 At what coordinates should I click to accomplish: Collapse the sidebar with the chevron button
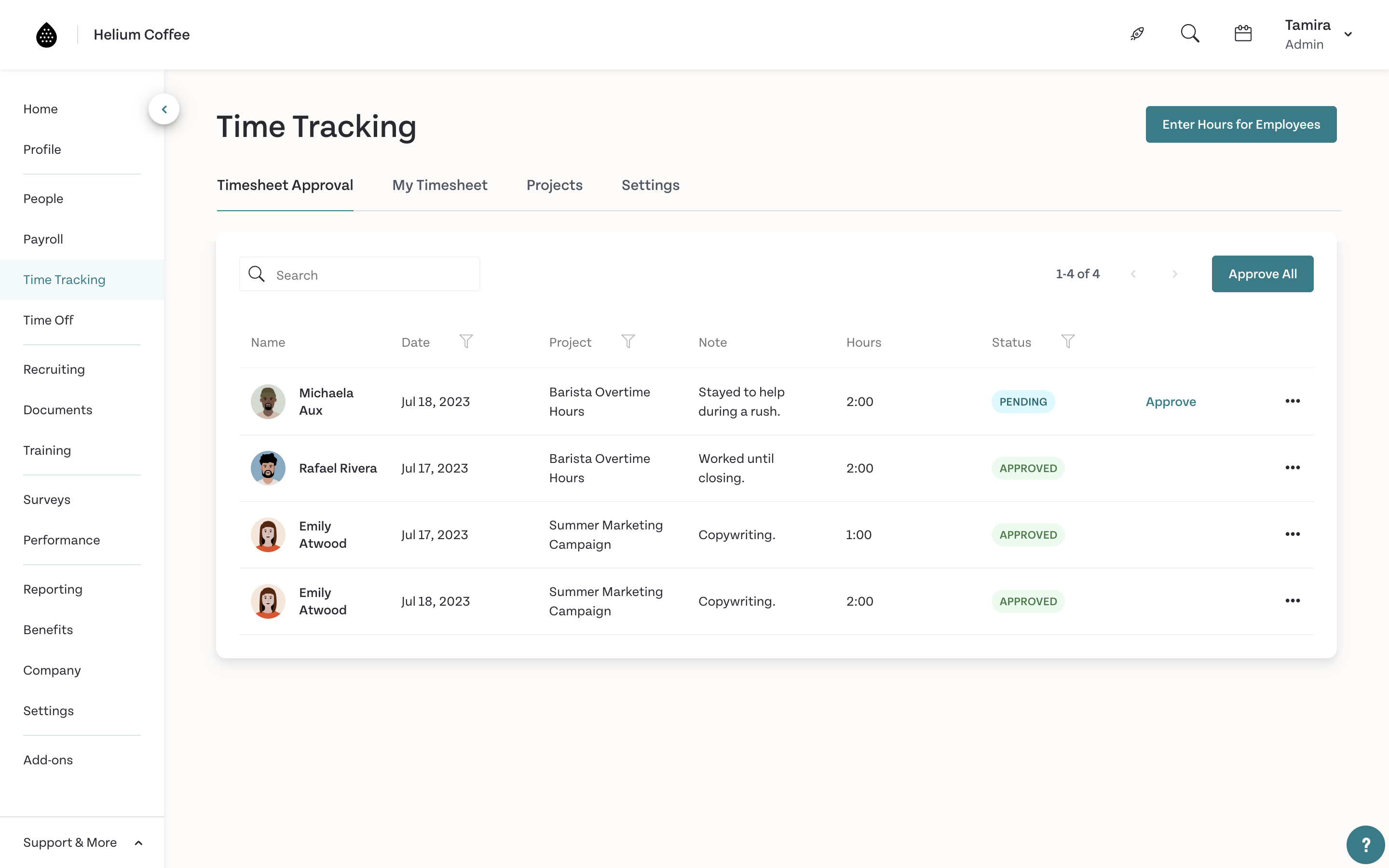coord(164,109)
